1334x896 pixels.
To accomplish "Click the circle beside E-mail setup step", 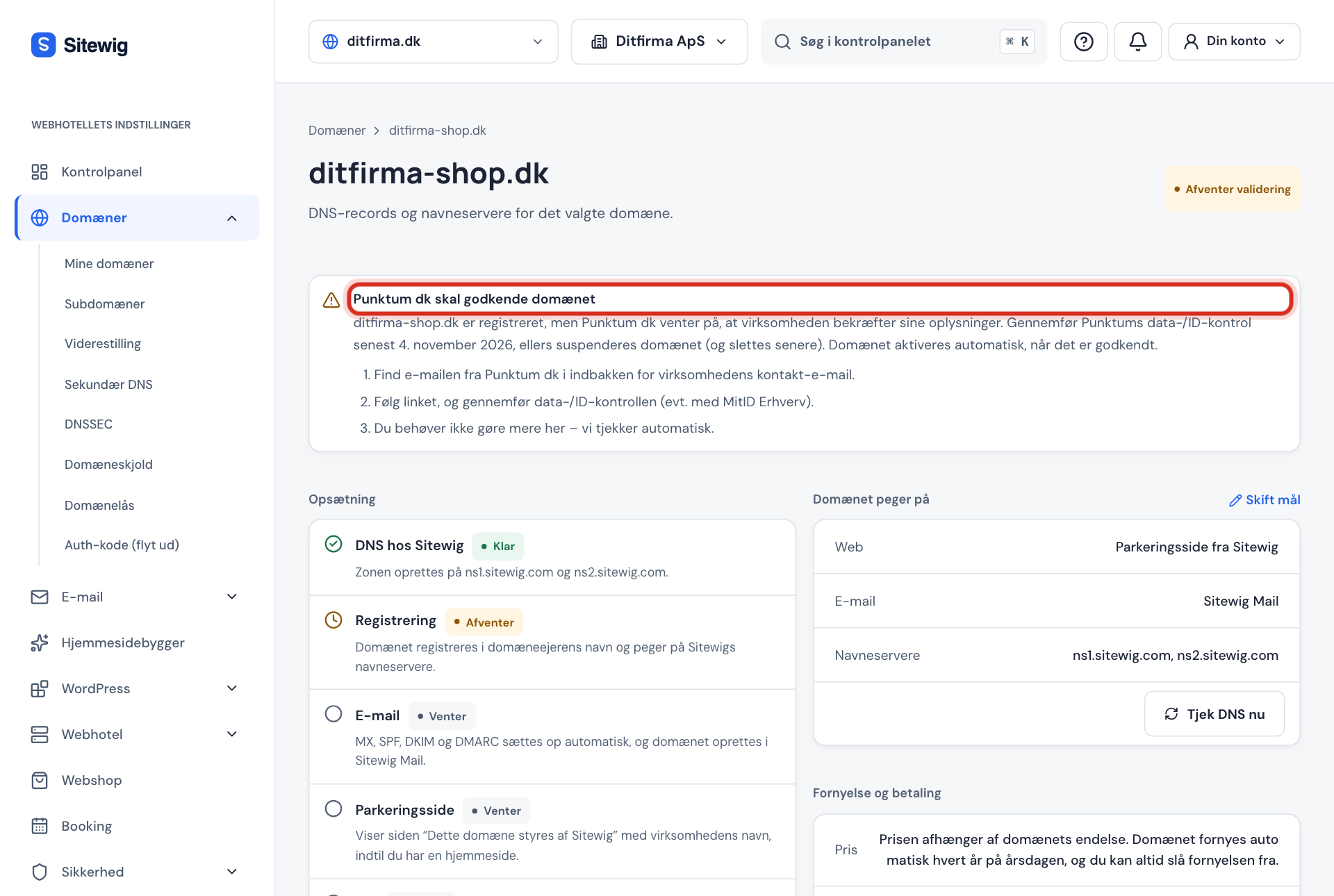I will (x=333, y=714).
